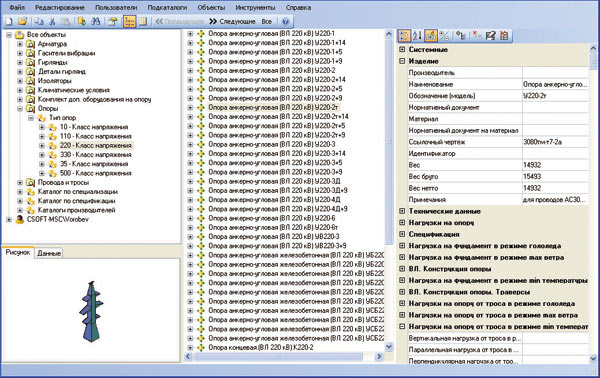Click the Cut scissors toolbar icon

pos(52,22)
